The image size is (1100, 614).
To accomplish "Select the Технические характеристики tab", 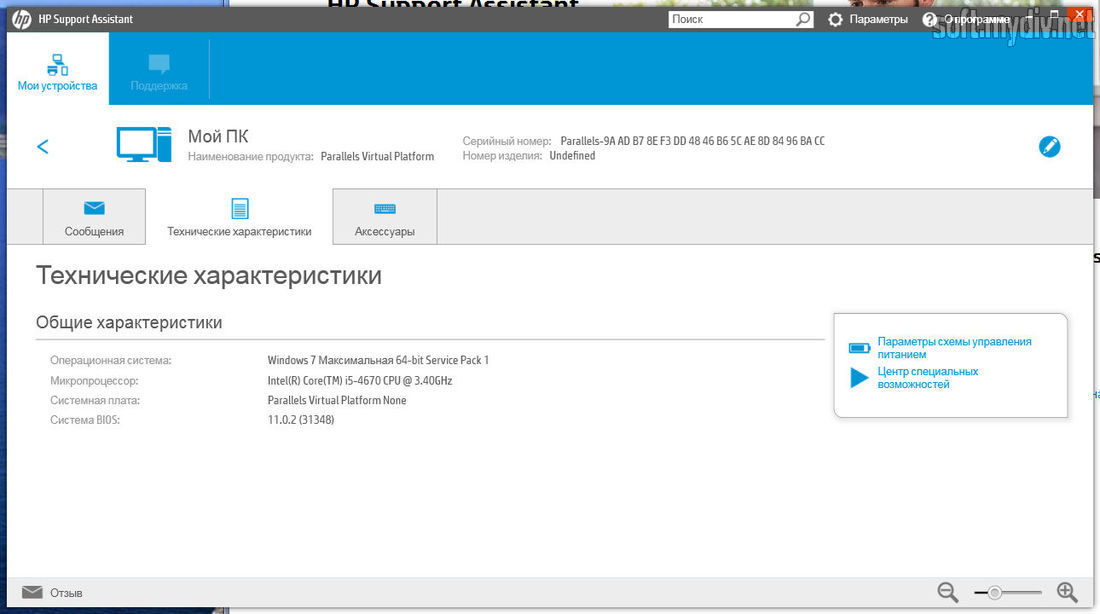I will (239, 217).
